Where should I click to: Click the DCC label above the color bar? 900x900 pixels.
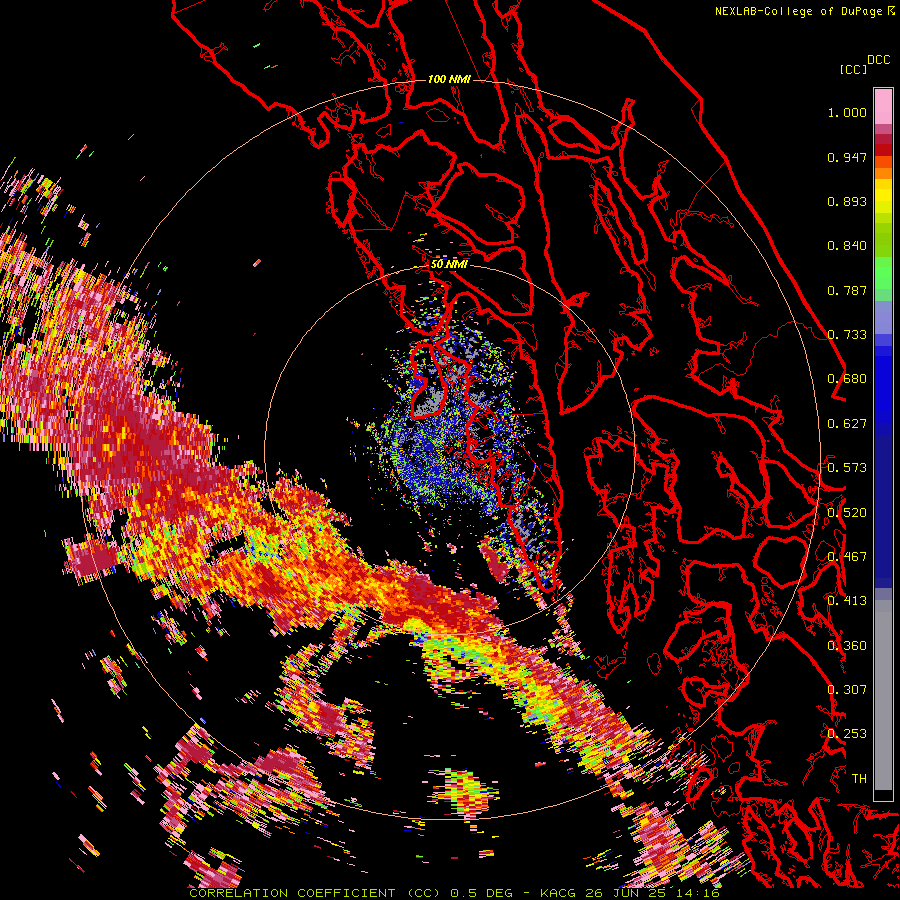pyautogui.click(x=879, y=60)
